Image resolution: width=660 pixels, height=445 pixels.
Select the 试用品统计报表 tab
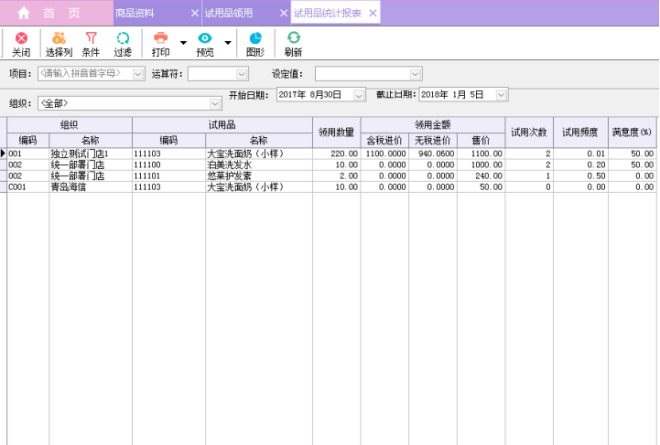(327, 13)
